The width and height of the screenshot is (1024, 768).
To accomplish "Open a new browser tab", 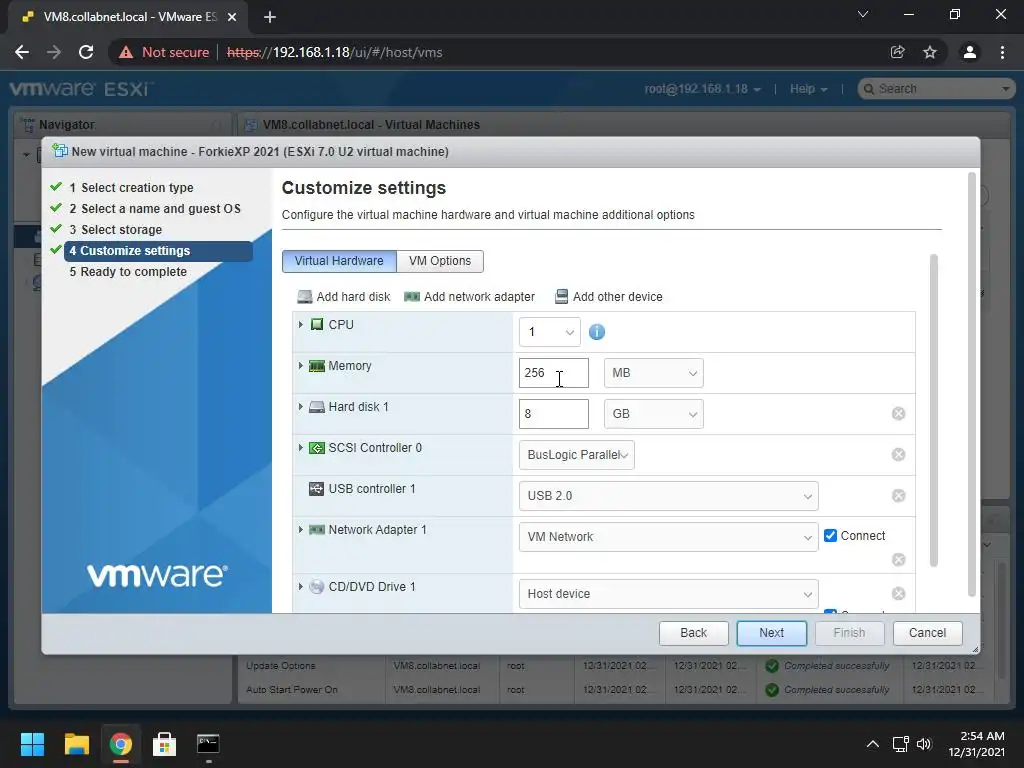I will tap(270, 17).
